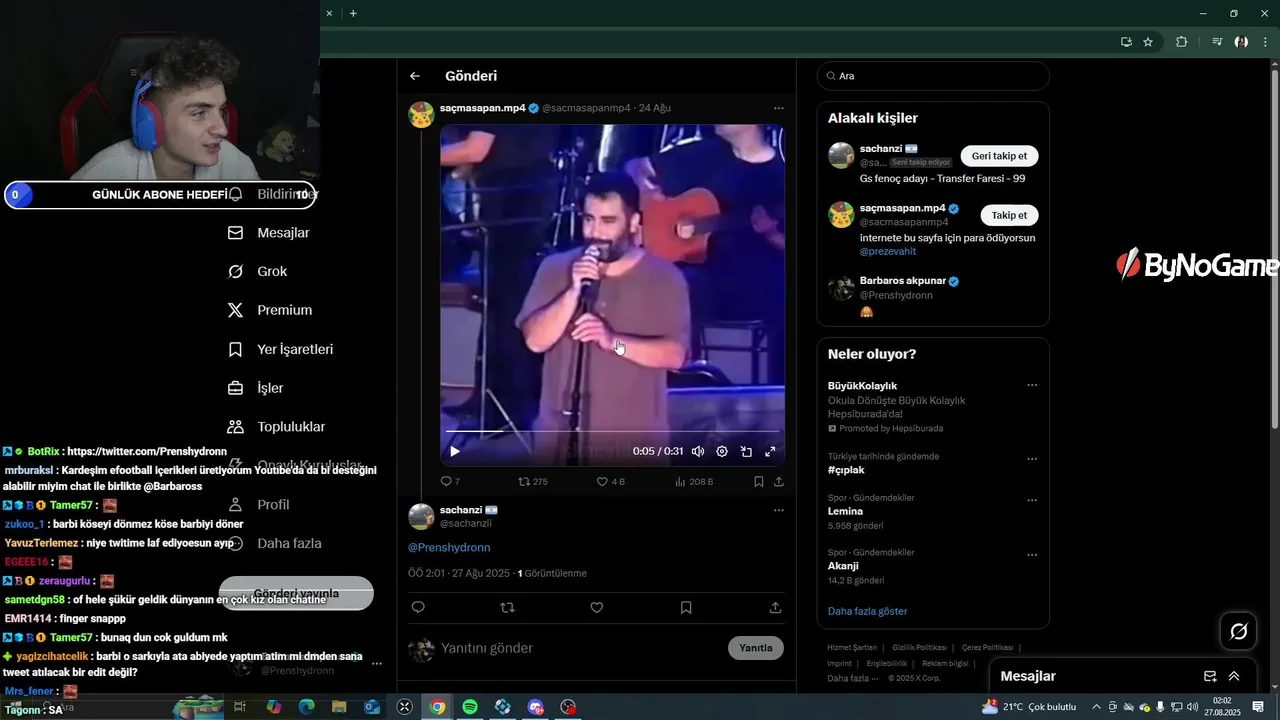Open options for Akanji trend

(x=1032, y=555)
